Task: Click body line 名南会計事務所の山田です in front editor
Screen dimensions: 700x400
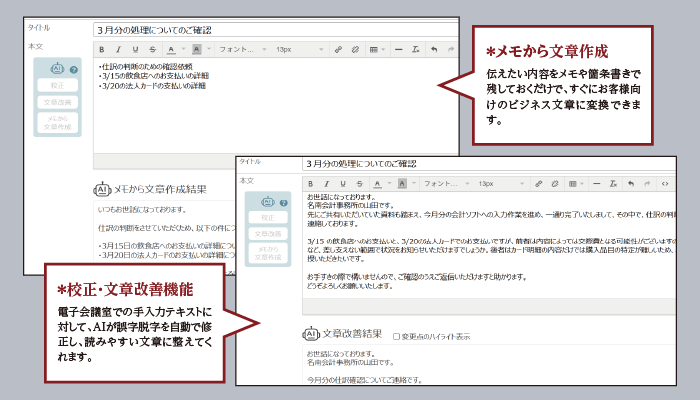Action: (350, 205)
